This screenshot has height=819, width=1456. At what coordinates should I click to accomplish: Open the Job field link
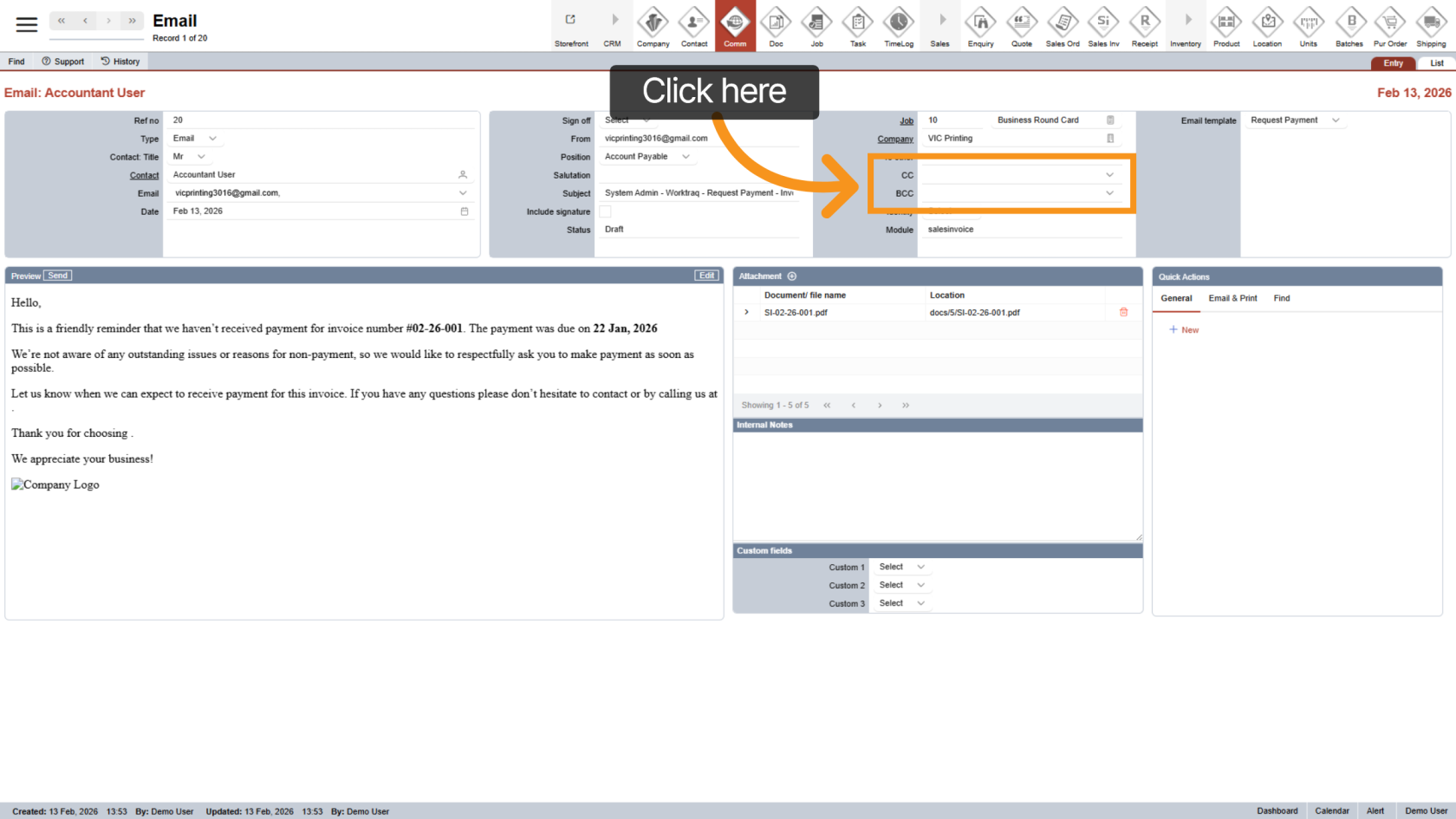[x=906, y=120]
